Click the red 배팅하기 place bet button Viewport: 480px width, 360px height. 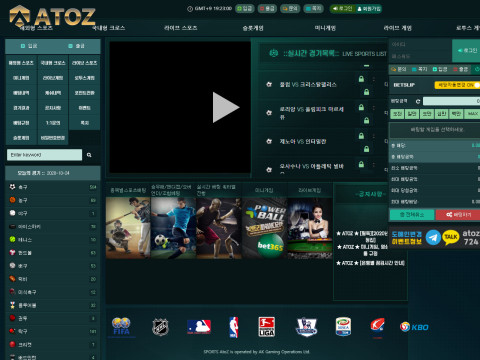coord(458,215)
